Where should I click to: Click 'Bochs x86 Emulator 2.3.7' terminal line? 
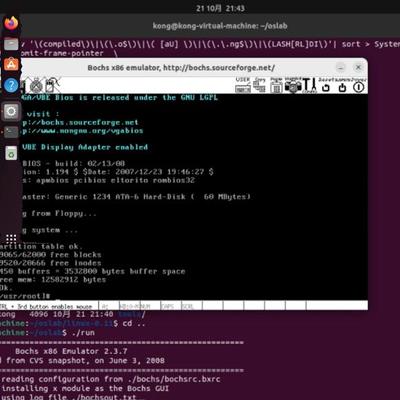(x=71, y=351)
